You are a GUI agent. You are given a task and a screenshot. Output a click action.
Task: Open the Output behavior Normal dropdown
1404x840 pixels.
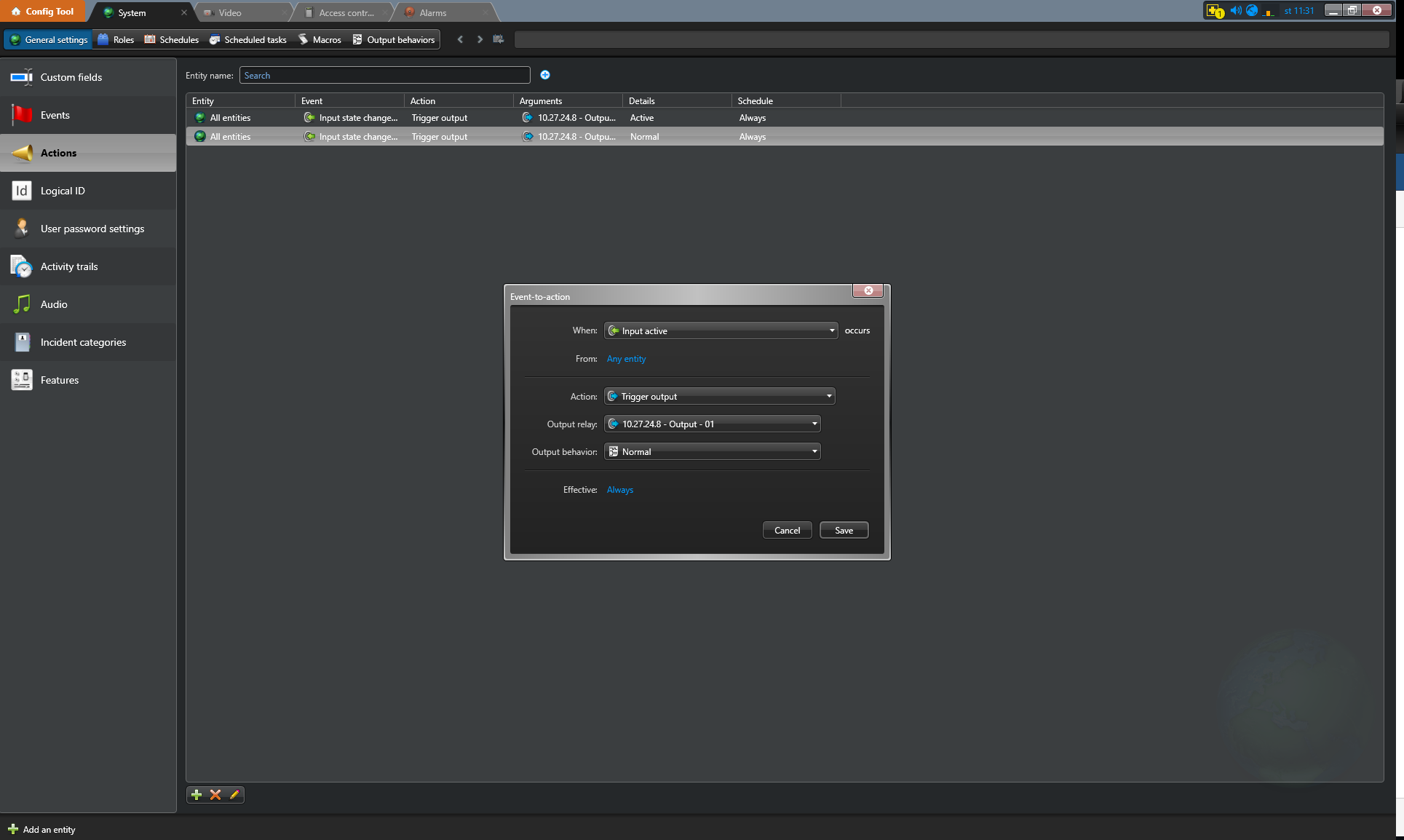tap(712, 452)
